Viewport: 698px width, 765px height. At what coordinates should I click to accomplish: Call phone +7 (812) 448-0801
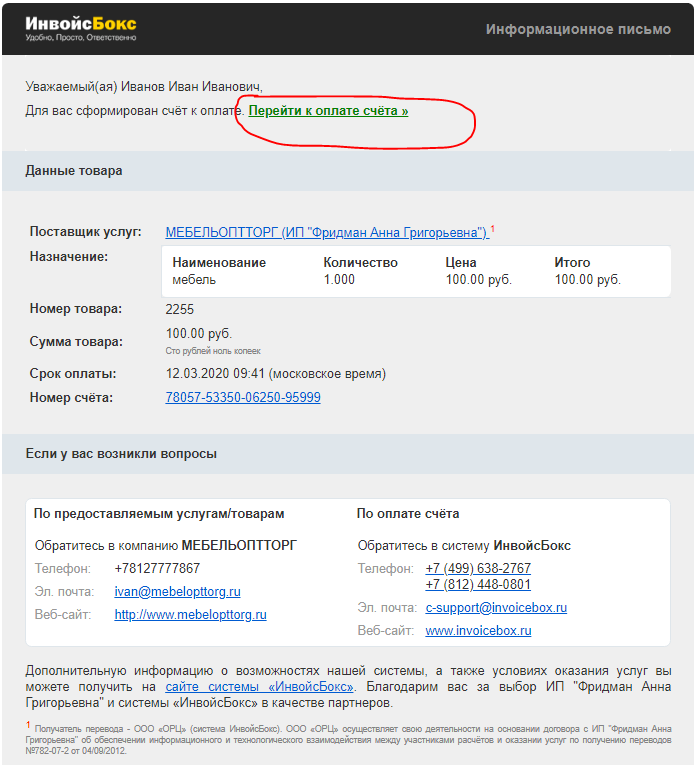click(478, 584)
